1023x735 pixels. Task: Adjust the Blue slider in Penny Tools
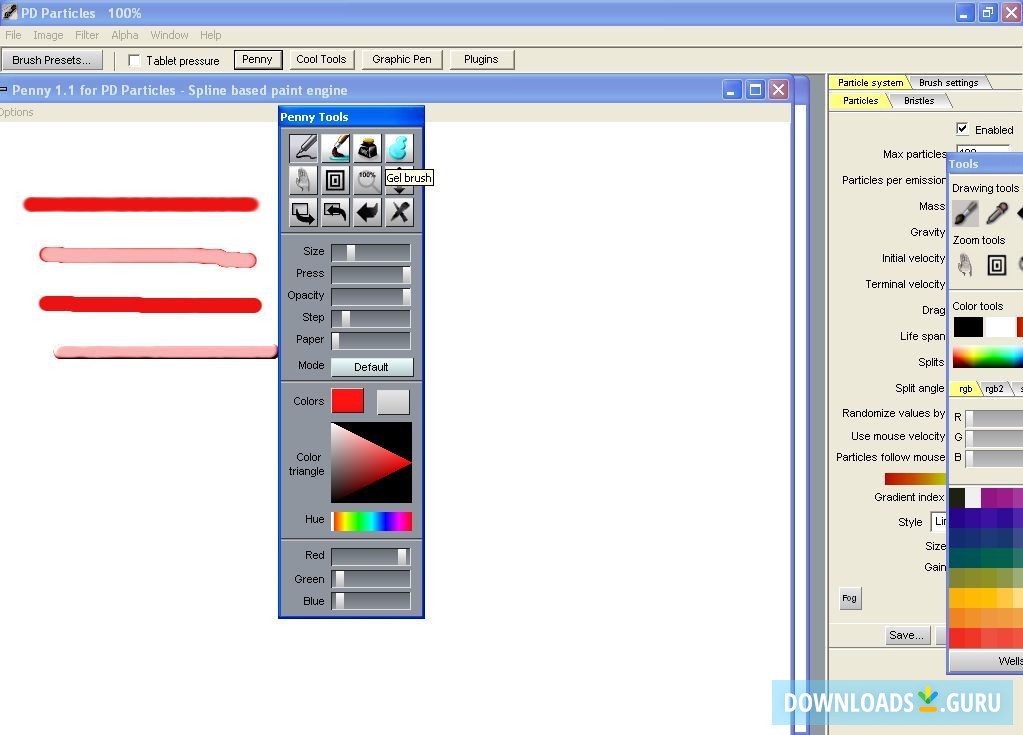click(371, 601)
